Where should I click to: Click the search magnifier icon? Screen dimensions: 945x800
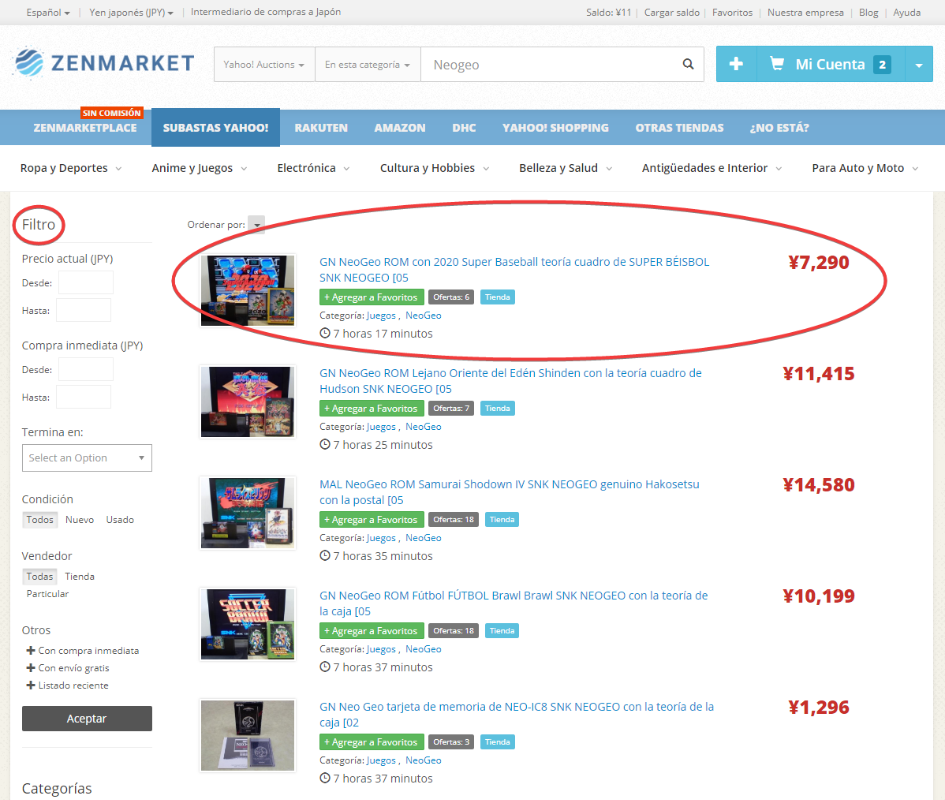coord(688,64)
